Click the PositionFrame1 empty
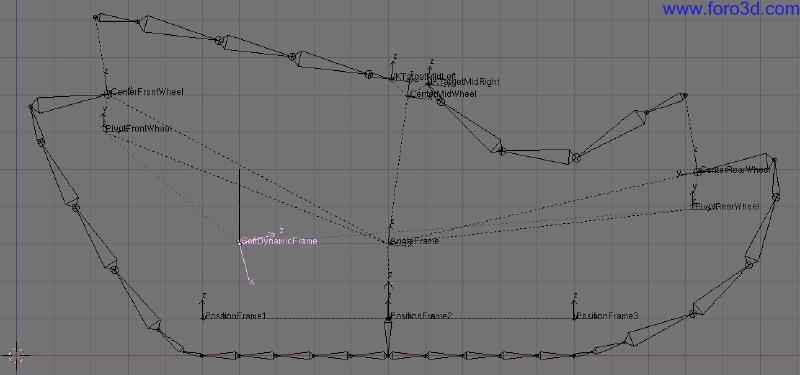The image size is (800, 375). tap(235, 316)
